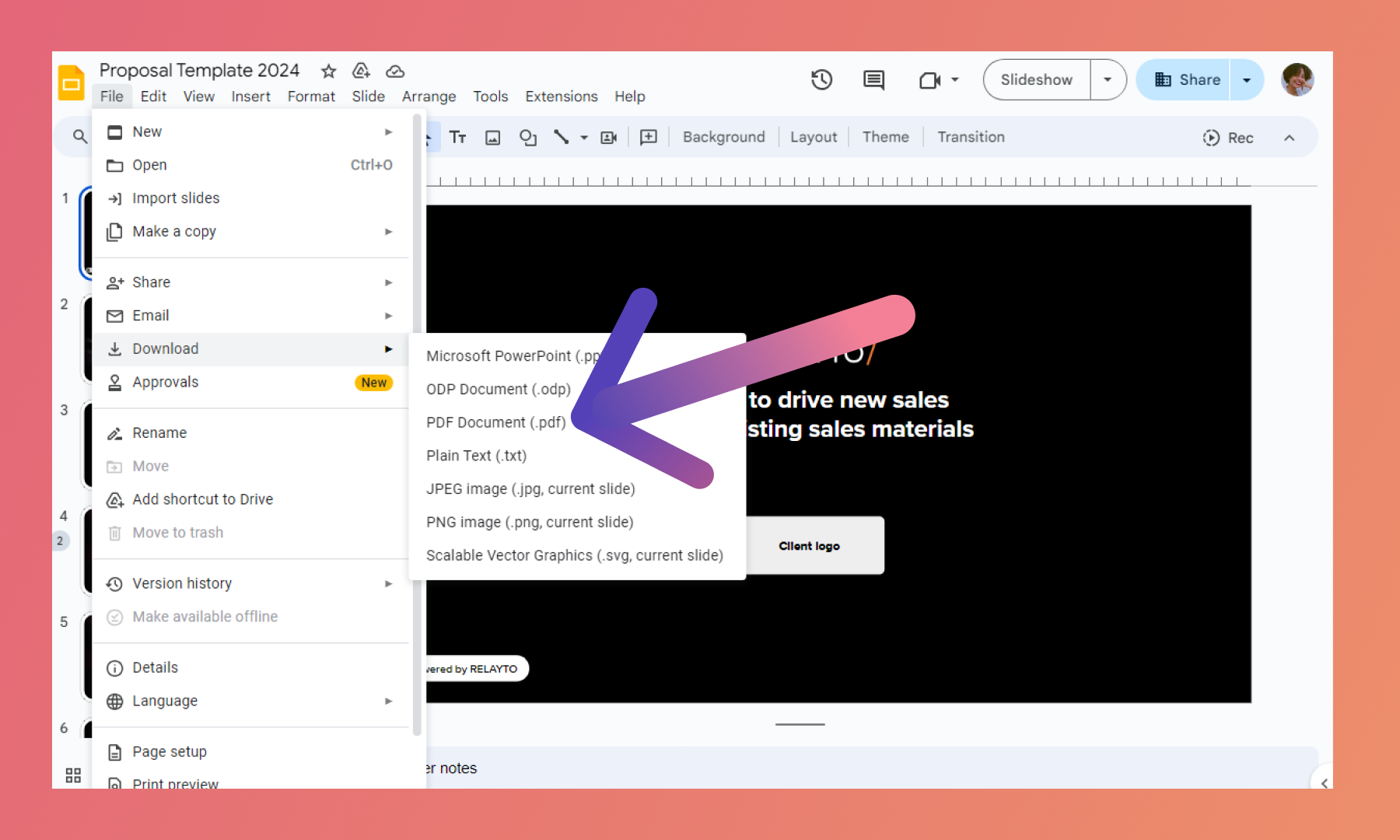Click Rename in the File menu
Screen dimensions: 1400x840
(250, 433)
